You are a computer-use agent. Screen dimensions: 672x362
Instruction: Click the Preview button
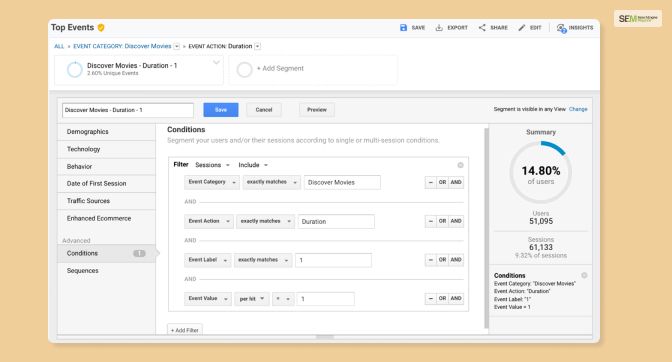click(x=317, y=110)
